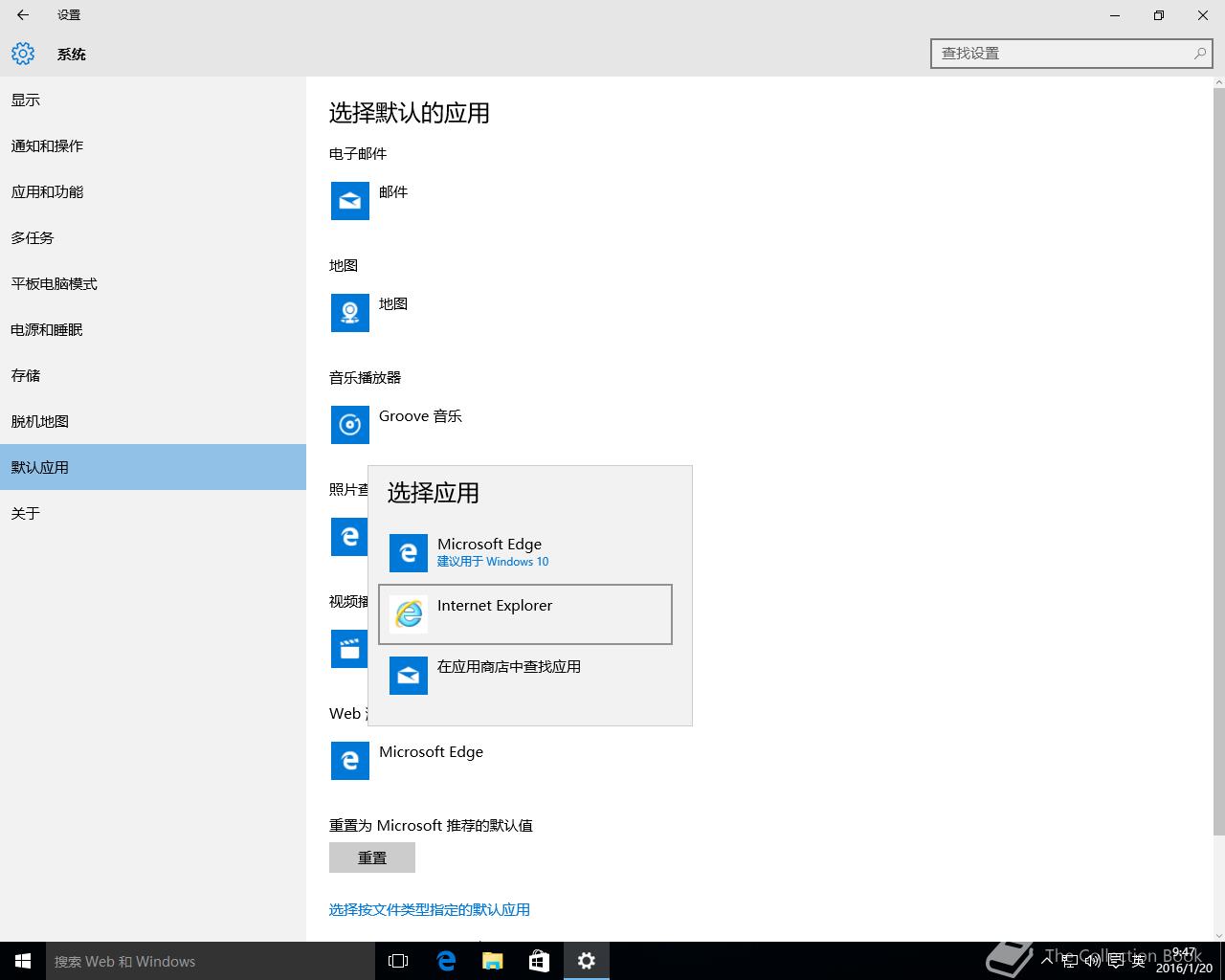Image resolution: width=1225 pixels, height=980 pixels.
Task: Choose Internet Explorer in the 选择应用 list
Action: tap(525, 614)
